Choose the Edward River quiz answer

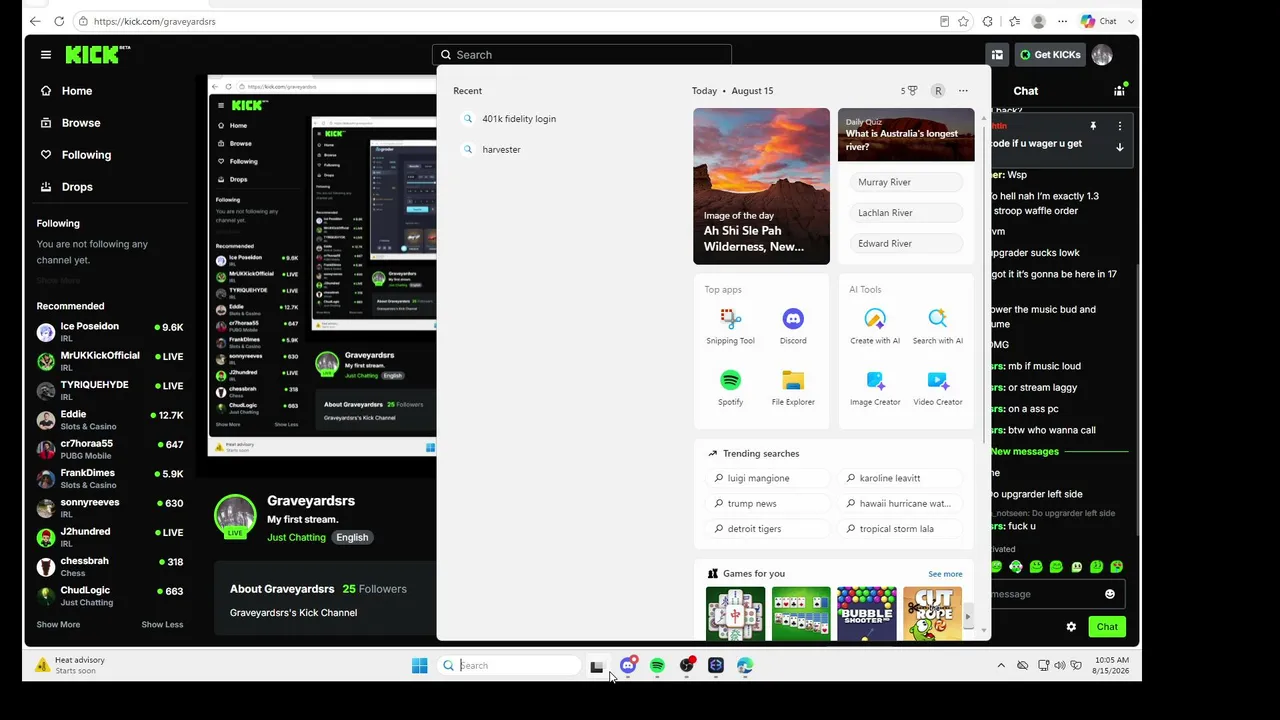coord(906,244)
